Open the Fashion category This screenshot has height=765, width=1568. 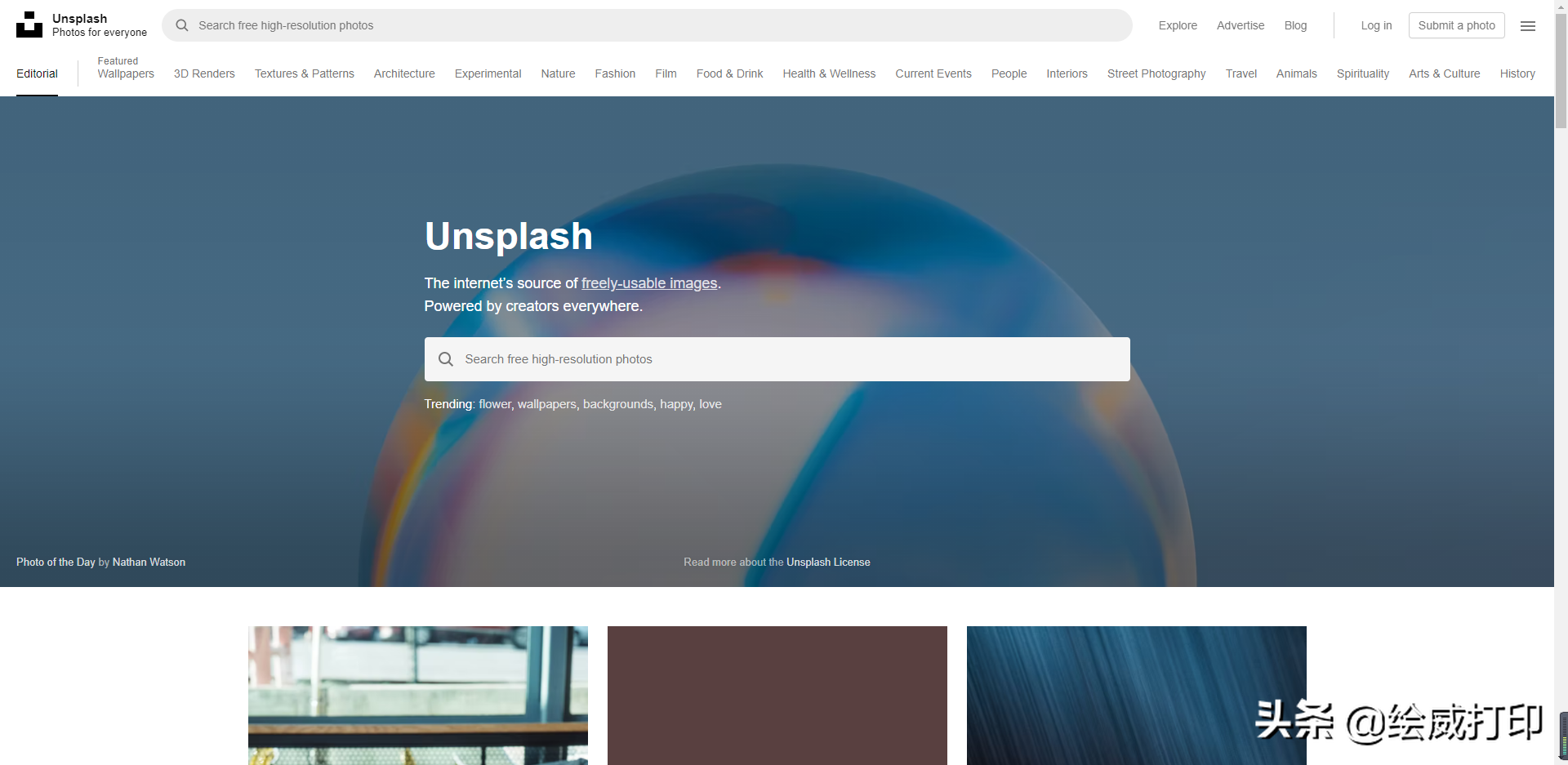[x=615, y=73]
